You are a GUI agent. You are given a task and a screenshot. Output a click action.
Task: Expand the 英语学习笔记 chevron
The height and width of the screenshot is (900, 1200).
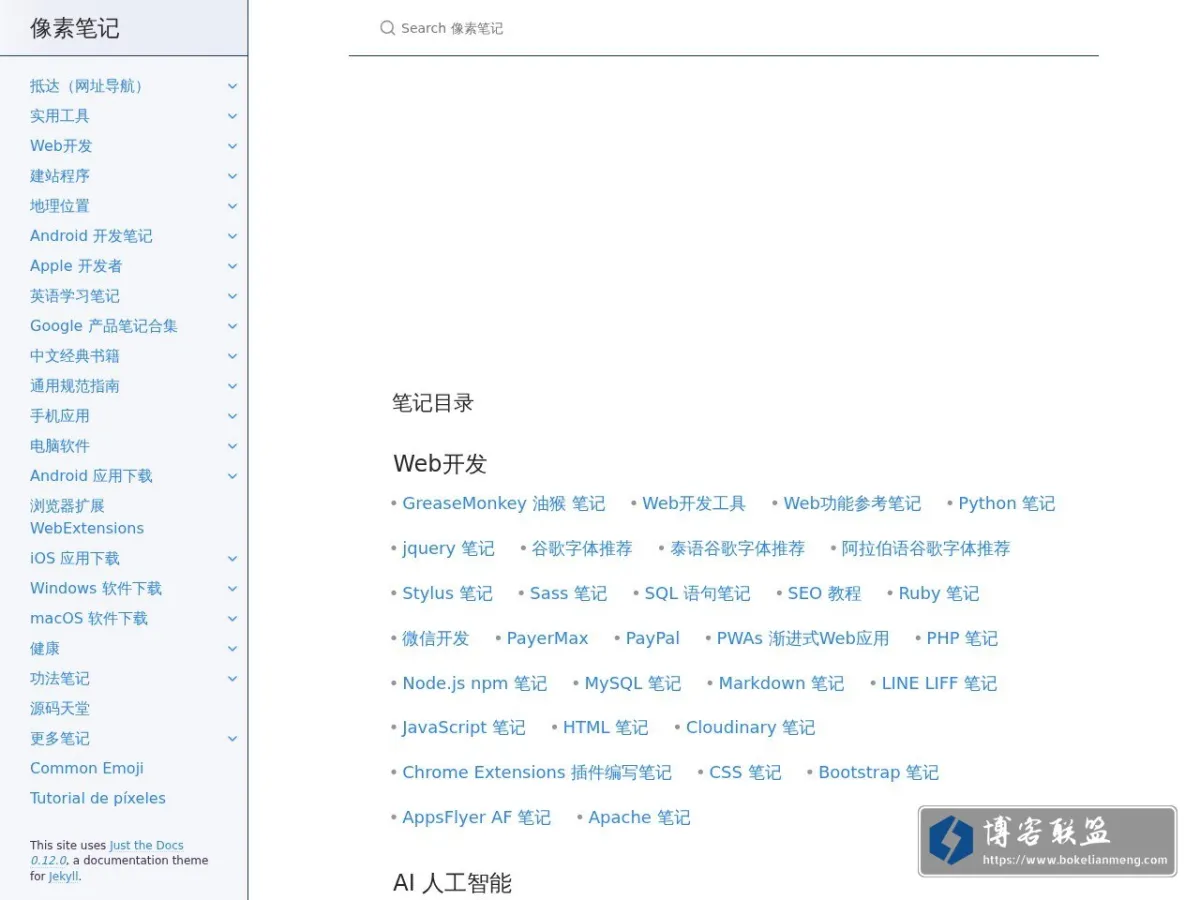(x=232, y=296)
